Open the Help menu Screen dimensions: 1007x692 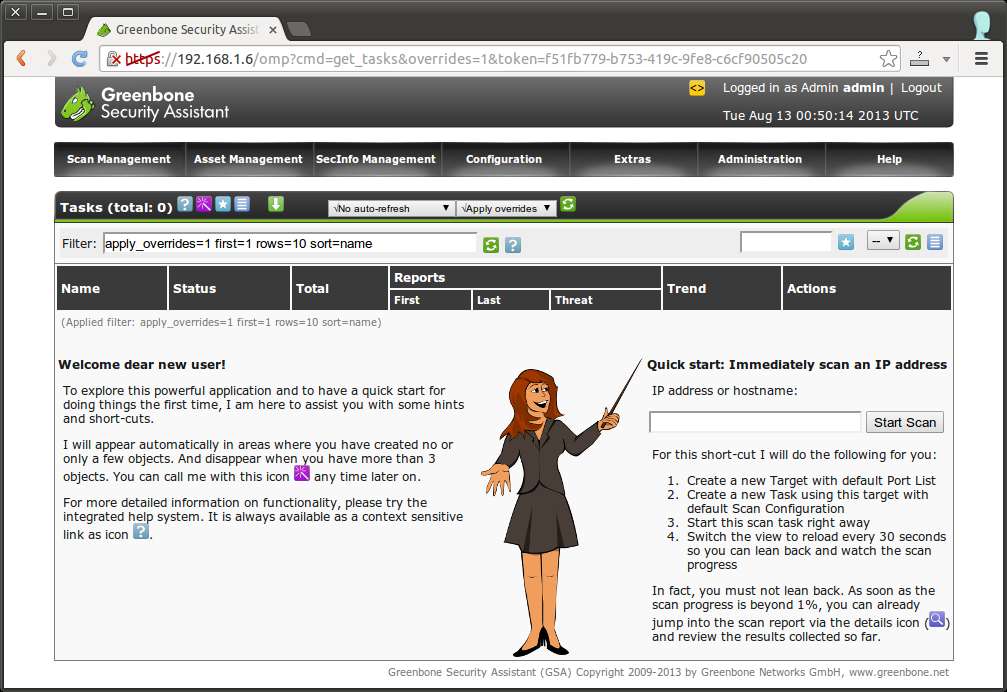[x=889, y=159]
